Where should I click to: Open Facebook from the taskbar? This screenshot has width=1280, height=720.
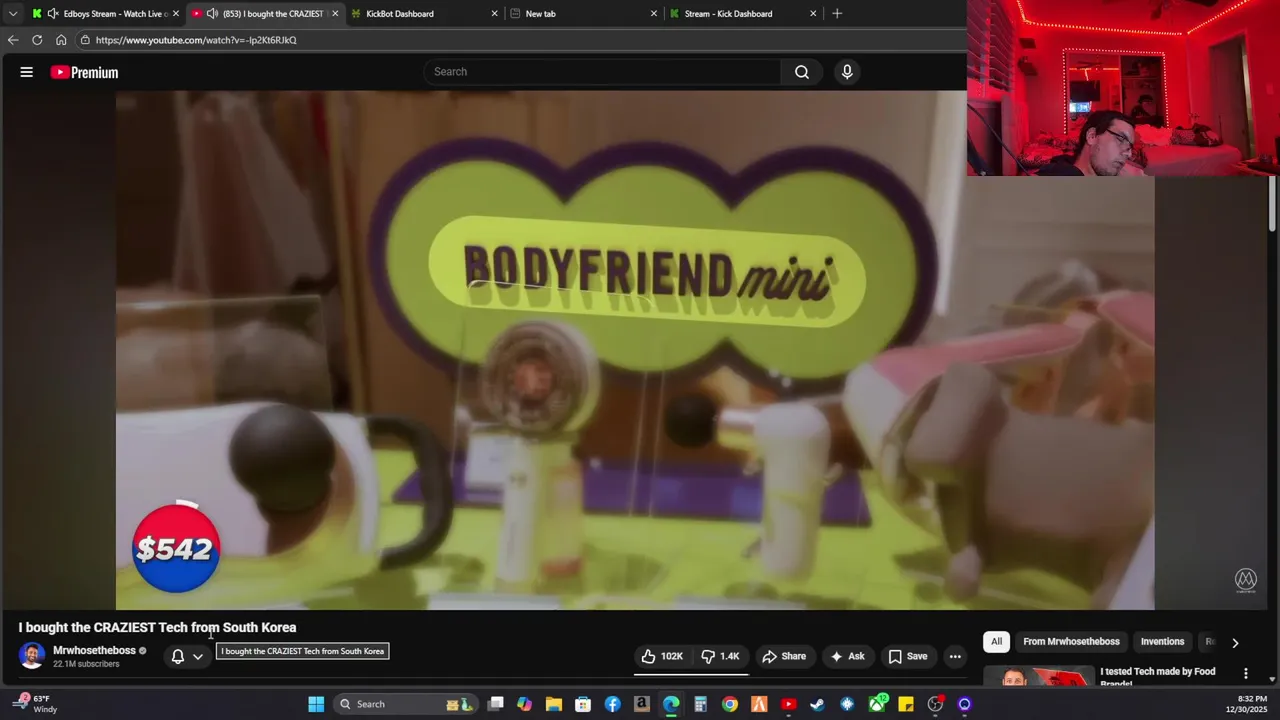(x=613, y=704)
